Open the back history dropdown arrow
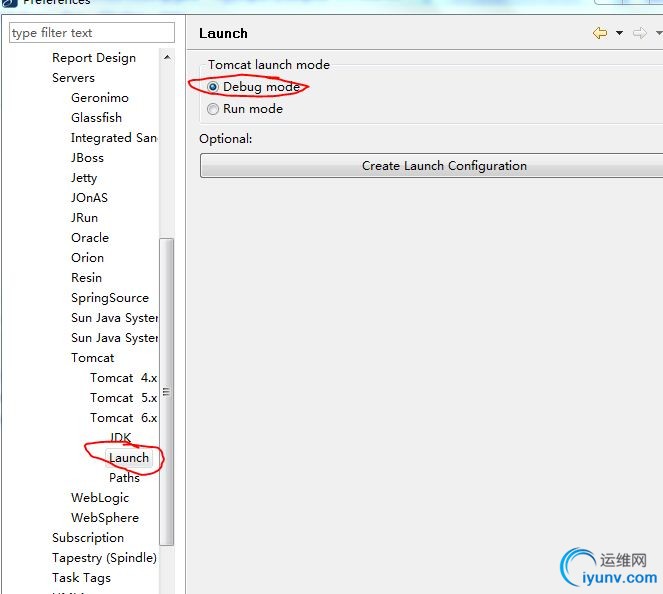 (x=619, y=33)
